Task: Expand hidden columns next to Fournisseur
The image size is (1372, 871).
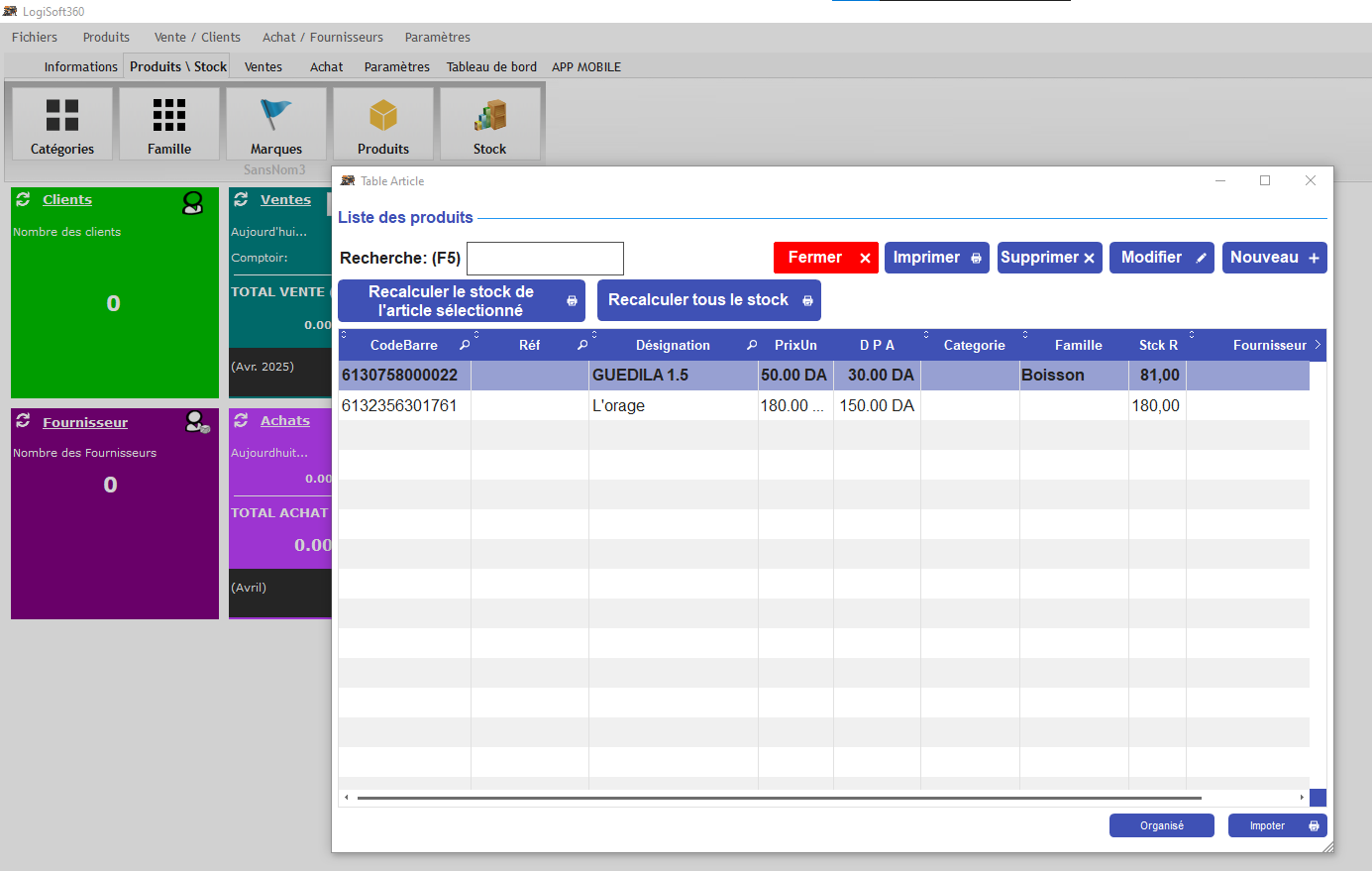Action: pos(1318,345)
